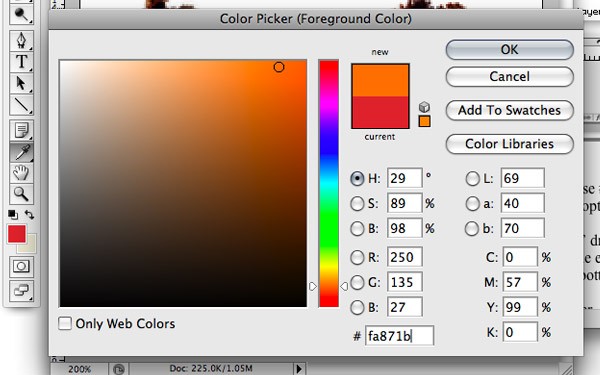
Task: Toggle Quick Mask mode
Action: click(x=21, y=266)
